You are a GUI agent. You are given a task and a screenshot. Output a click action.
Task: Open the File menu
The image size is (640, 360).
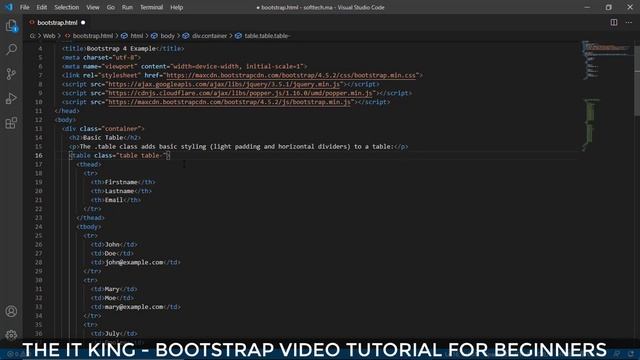(24, 7)
